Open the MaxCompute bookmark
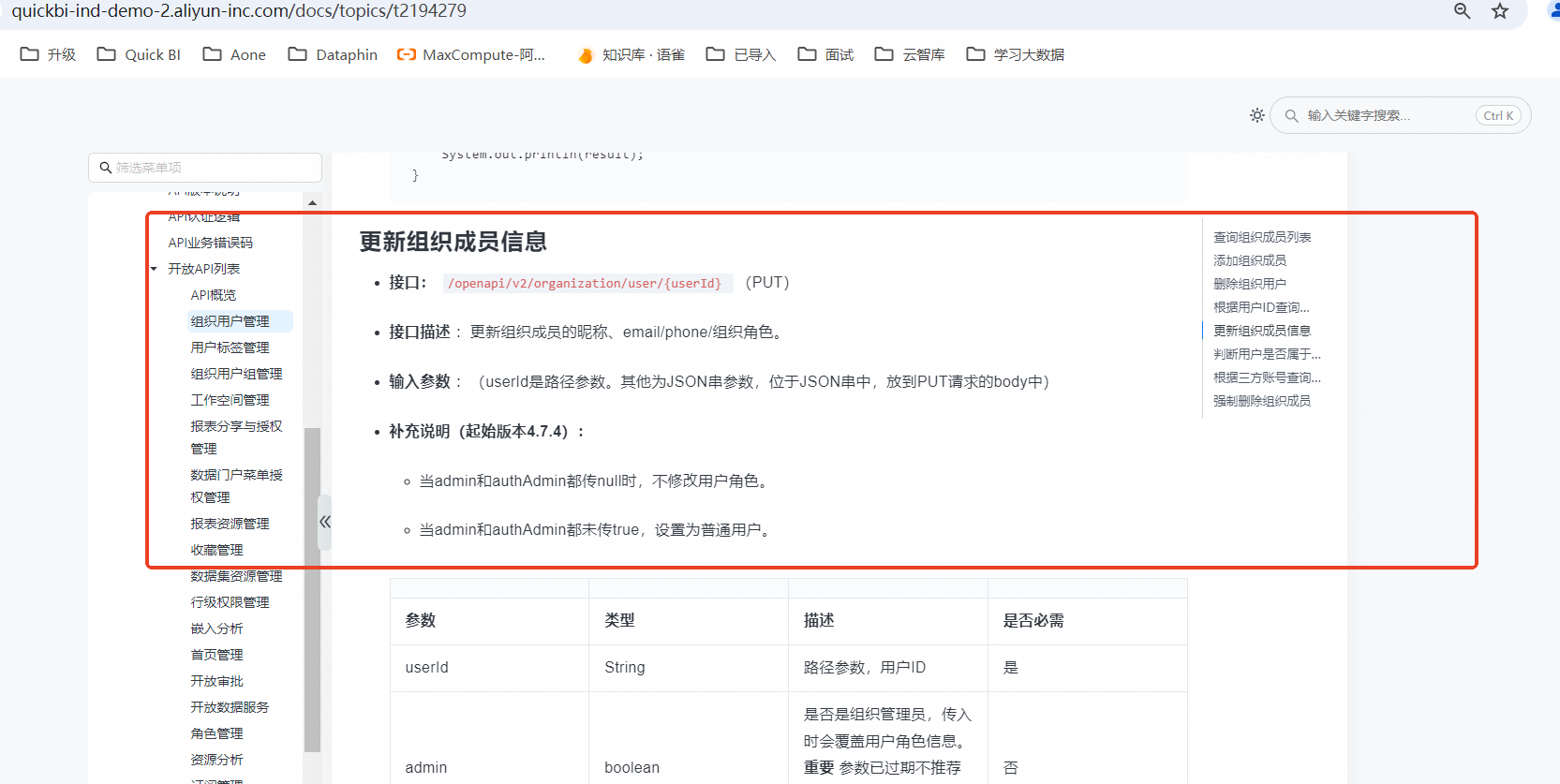 pyautogui.click(x=471, y=54)
